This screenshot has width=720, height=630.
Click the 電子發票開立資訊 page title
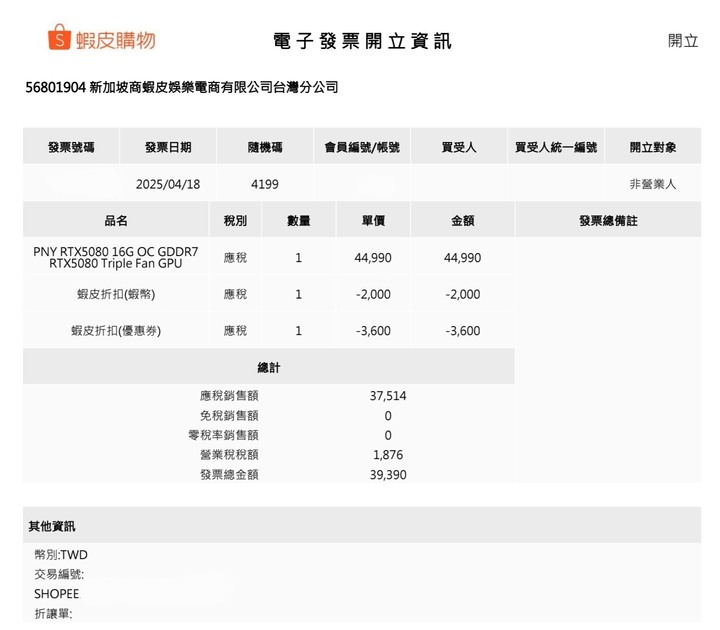pyautogui.click(x=362, y=41)
